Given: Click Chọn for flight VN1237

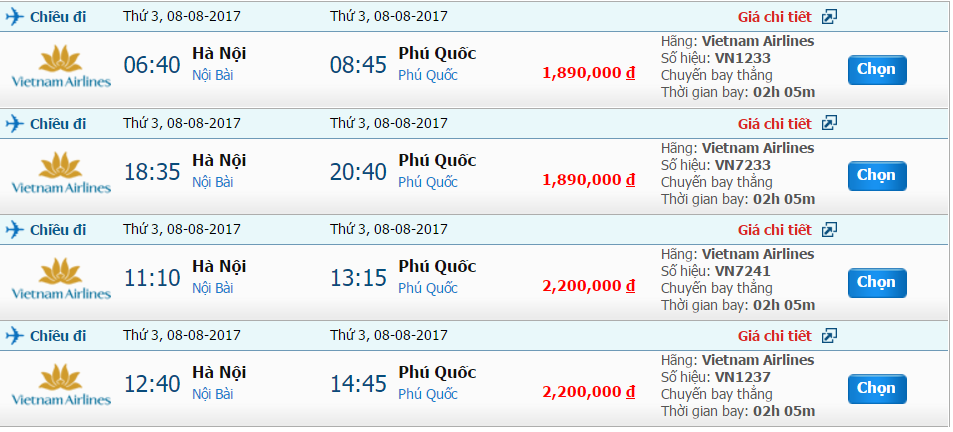Looking at the screenshot, I should coord(876,388).
